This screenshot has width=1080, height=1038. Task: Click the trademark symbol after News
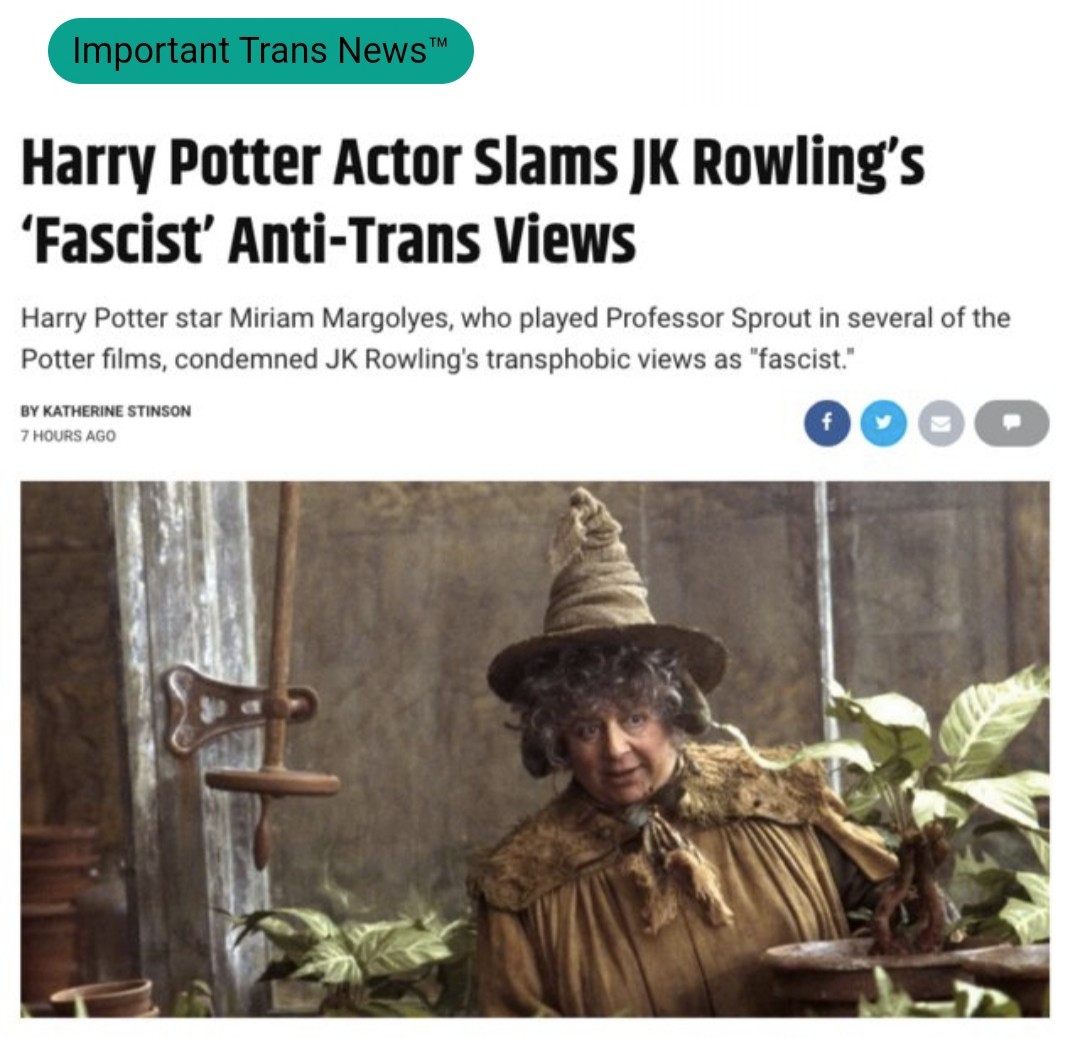[x=438, y=41]
